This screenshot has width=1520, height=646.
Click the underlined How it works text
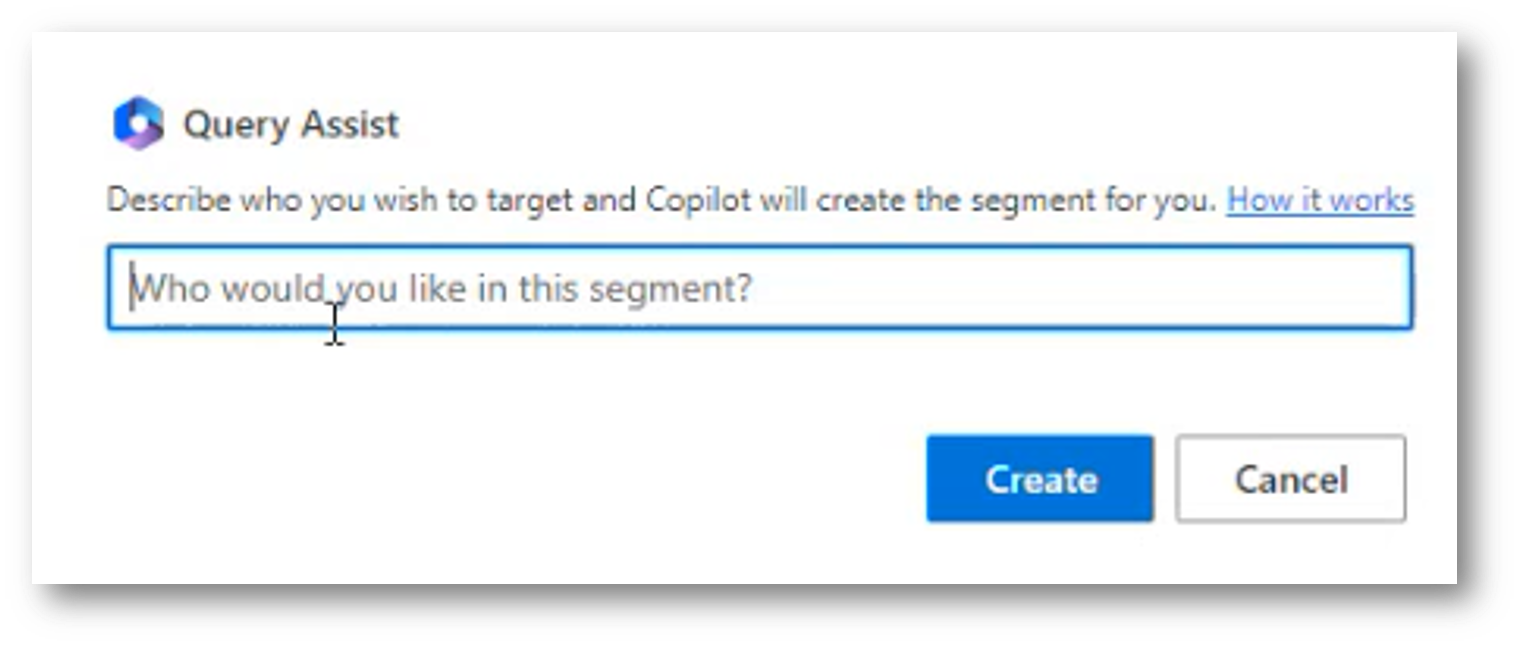pyautogui.click(x=1320, y=201)
